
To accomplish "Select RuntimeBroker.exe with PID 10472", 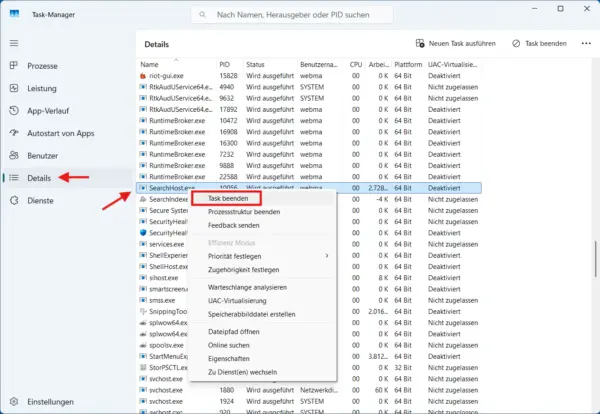I will [309, 121].
